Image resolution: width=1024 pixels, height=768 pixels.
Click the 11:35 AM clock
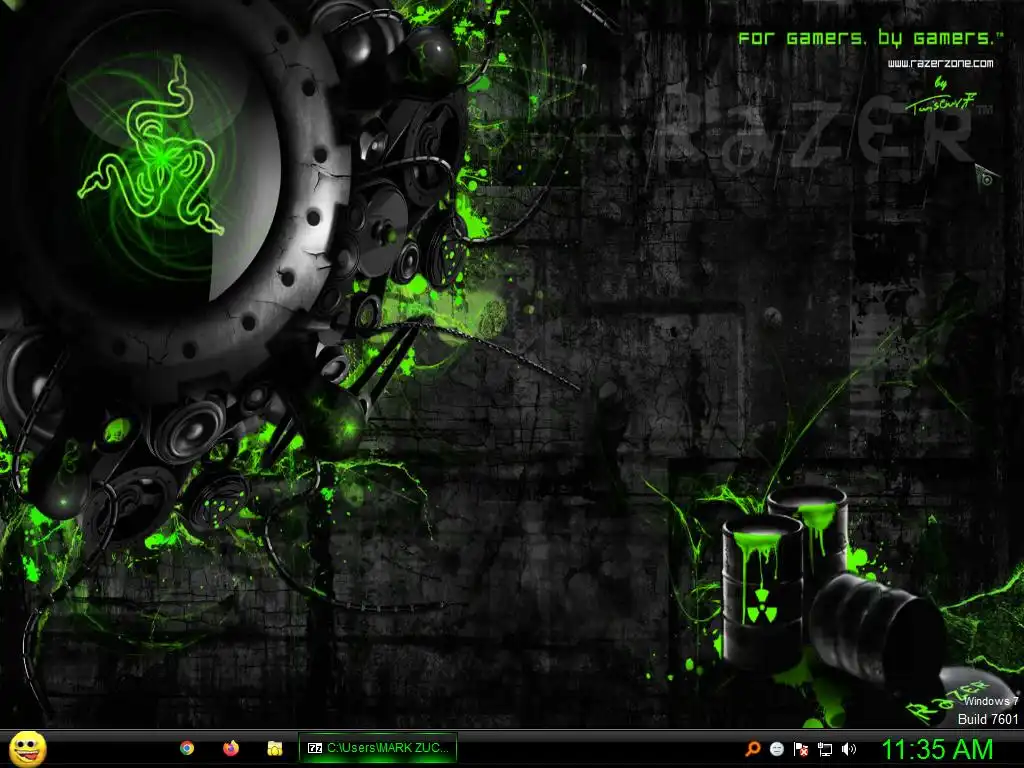click(x=938, y=749)
